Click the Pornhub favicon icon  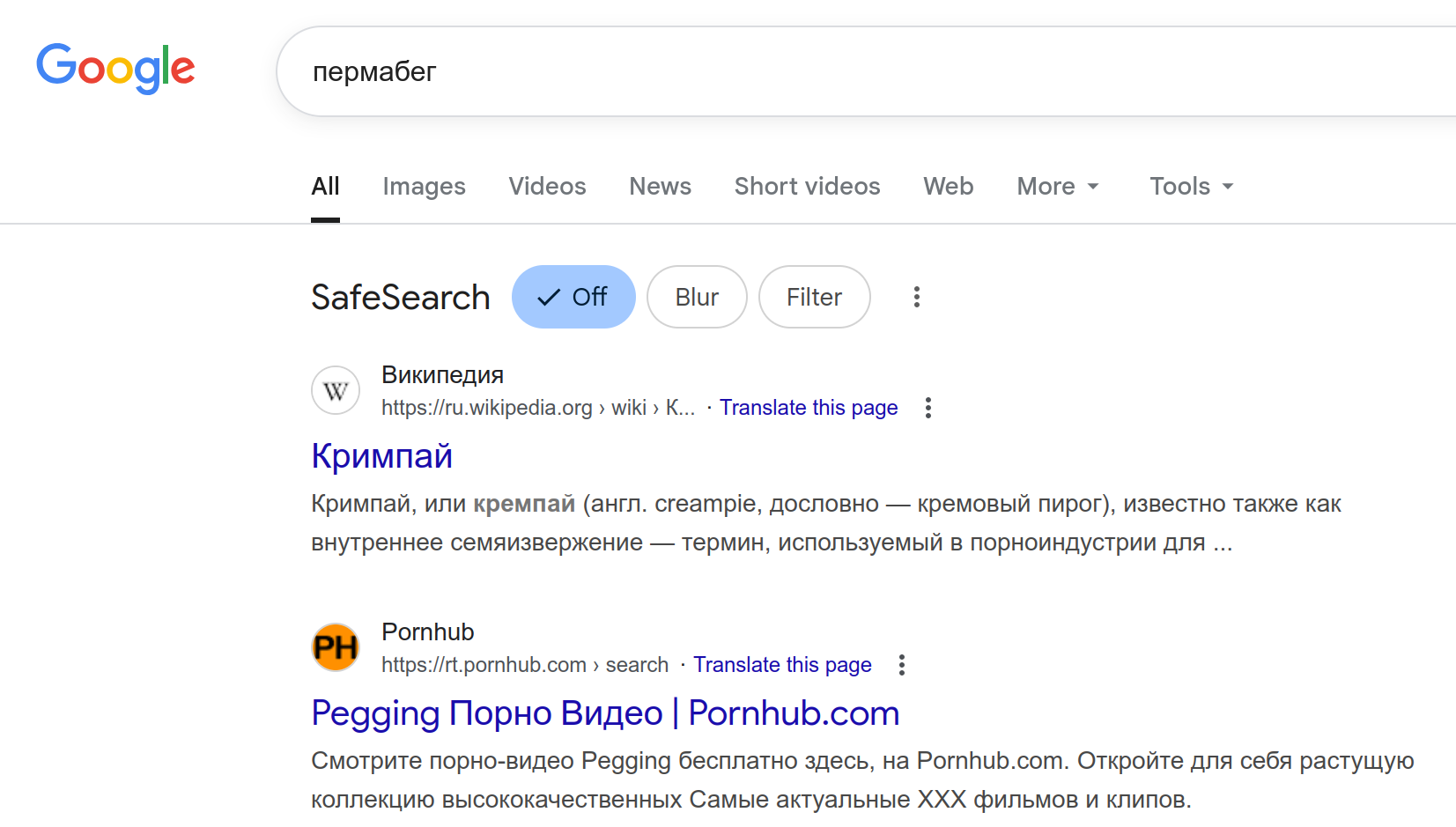coord(336,647)
